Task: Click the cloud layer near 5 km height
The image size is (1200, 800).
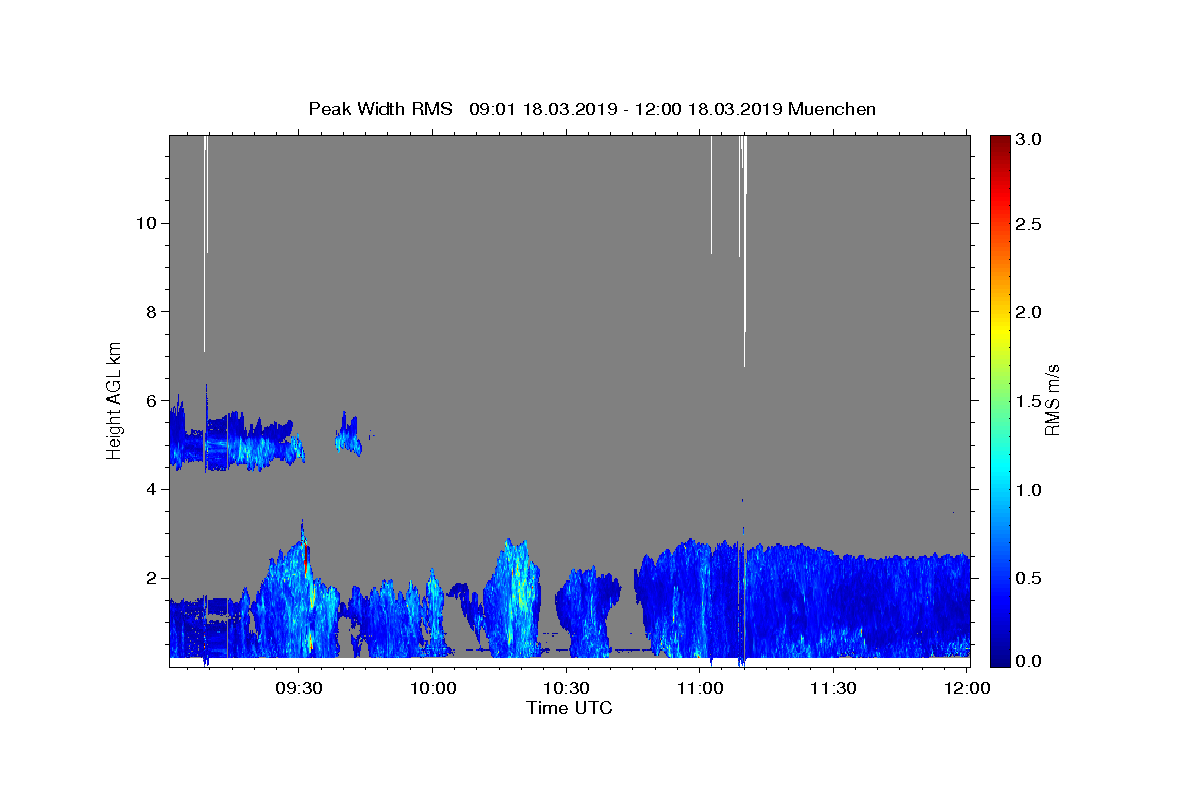Action: point(237,441)
